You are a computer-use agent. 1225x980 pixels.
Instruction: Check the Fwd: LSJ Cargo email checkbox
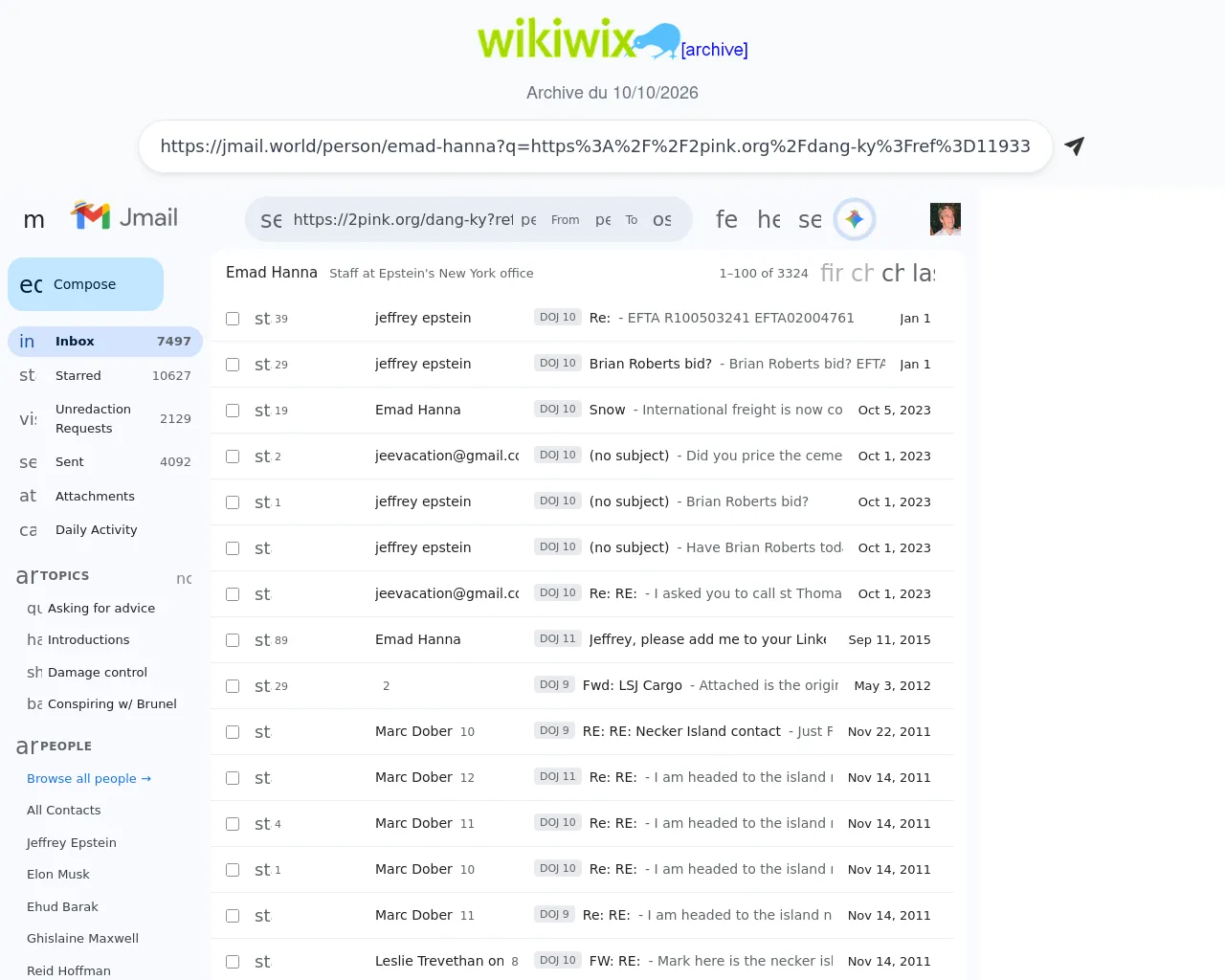pos(233,686)
